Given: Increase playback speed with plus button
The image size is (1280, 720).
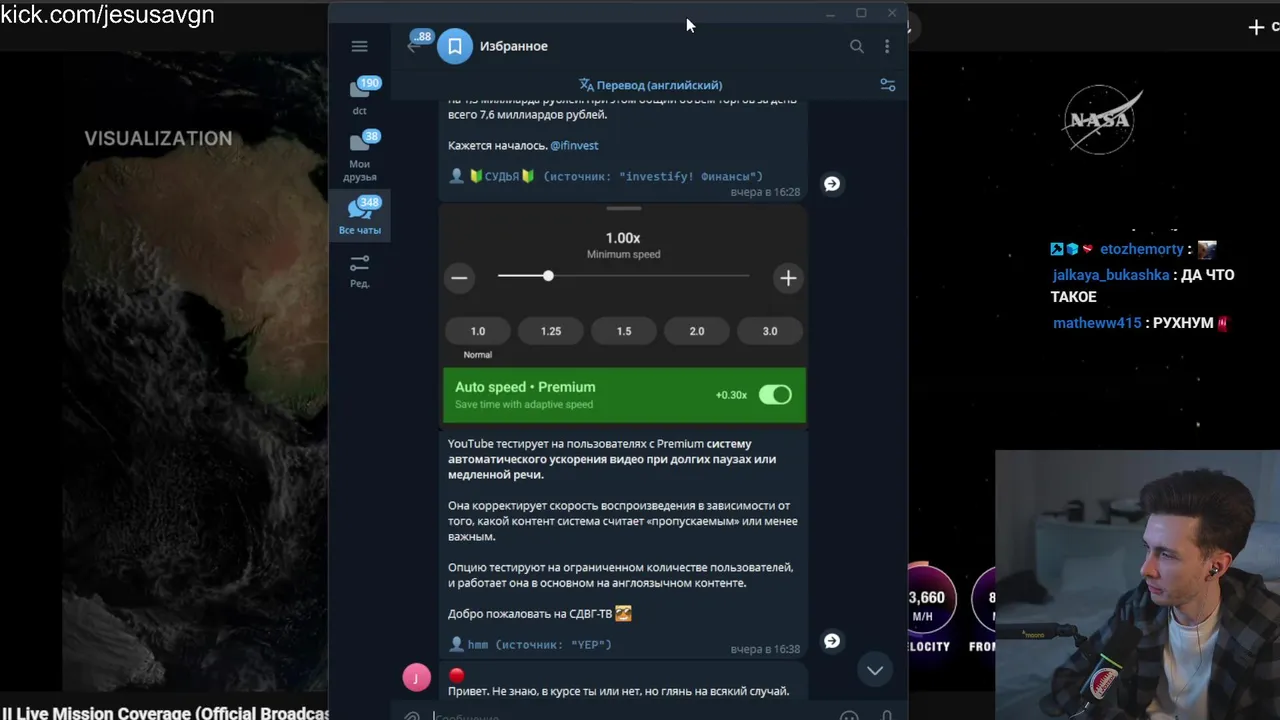Looking at the screenshot, I should (x=788, y=278).
